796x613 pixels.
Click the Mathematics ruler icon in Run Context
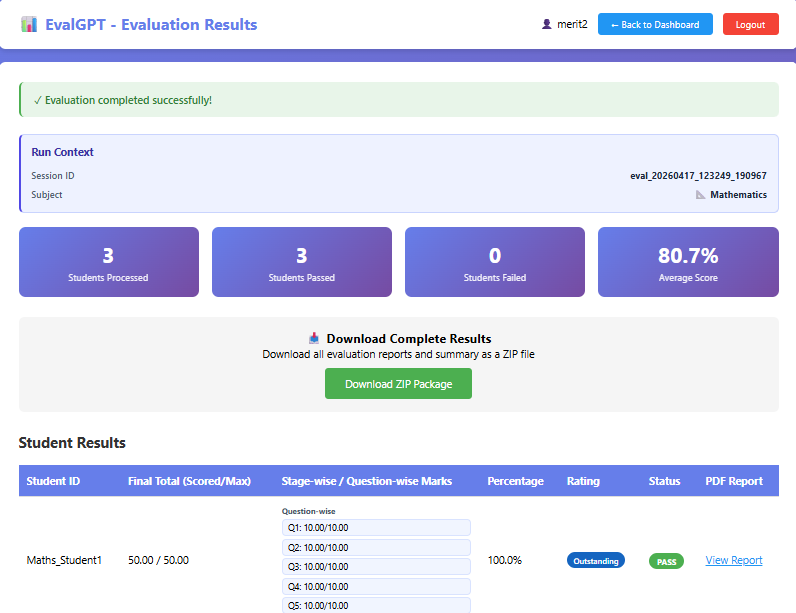(x=701, y=195)
